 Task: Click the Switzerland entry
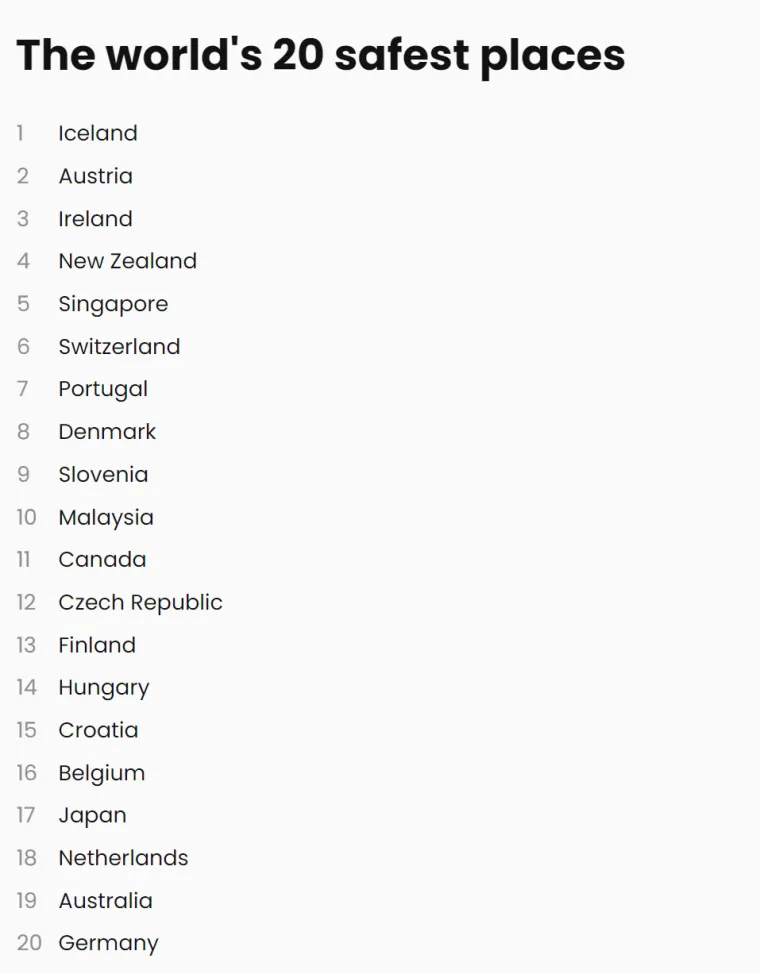119,347
